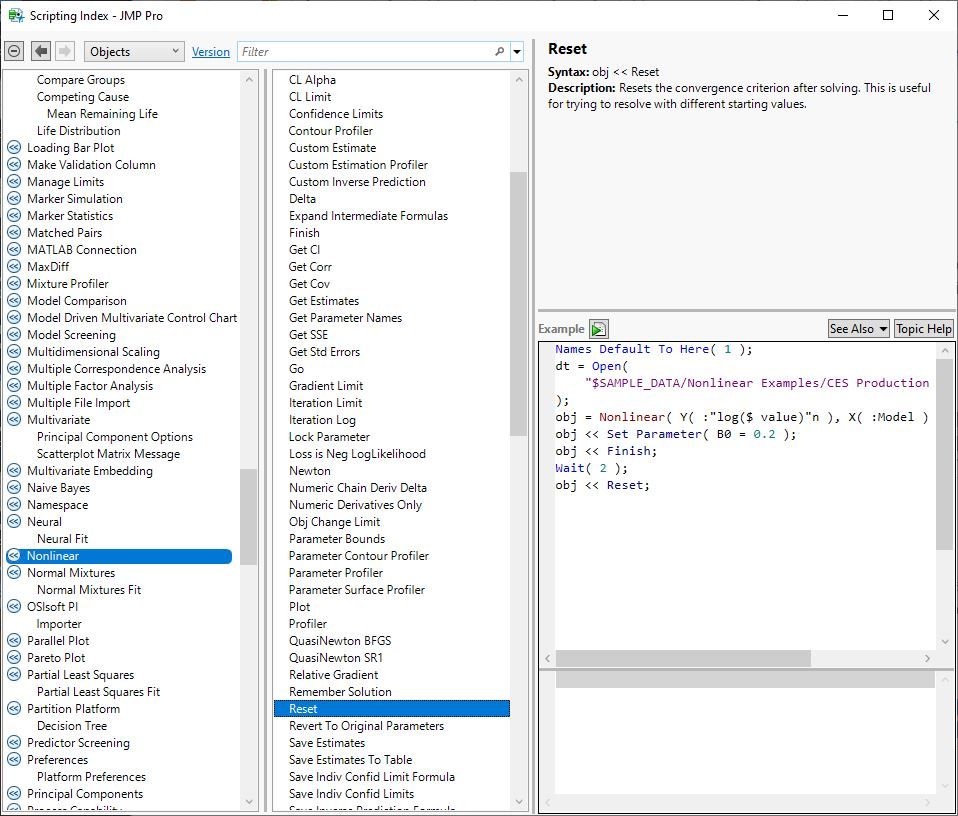Click the back arrow navigation icon
This screenshot has height=816, width=958.
coord(41,52)
